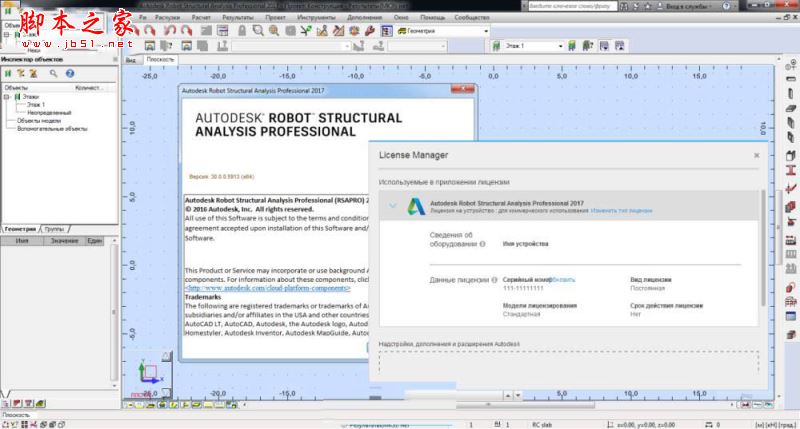This screenshot has width=800, height=429.
Task: Open the Расчет menu
Action: (201, 17)
